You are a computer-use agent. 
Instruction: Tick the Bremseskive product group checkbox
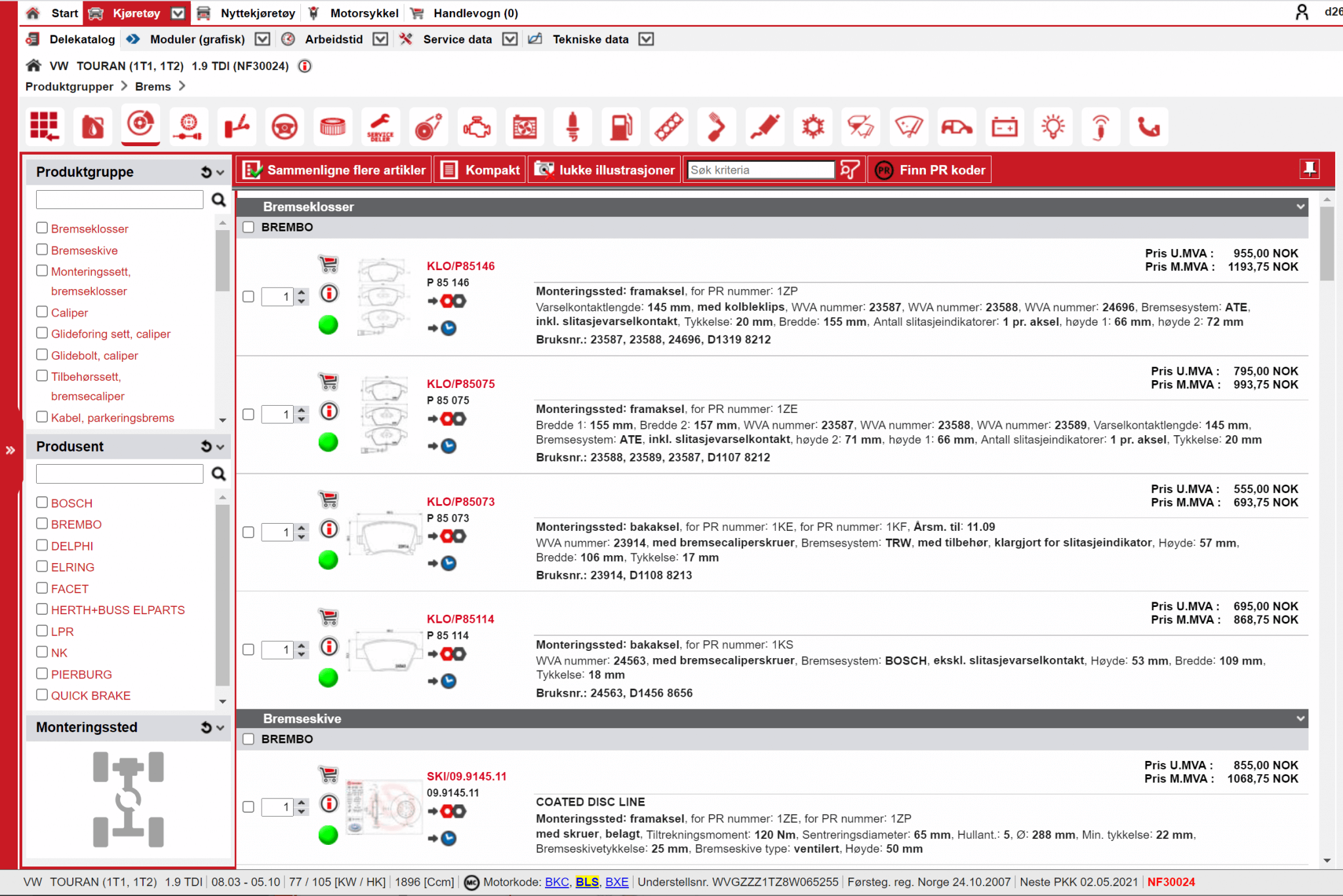[42, 250]
